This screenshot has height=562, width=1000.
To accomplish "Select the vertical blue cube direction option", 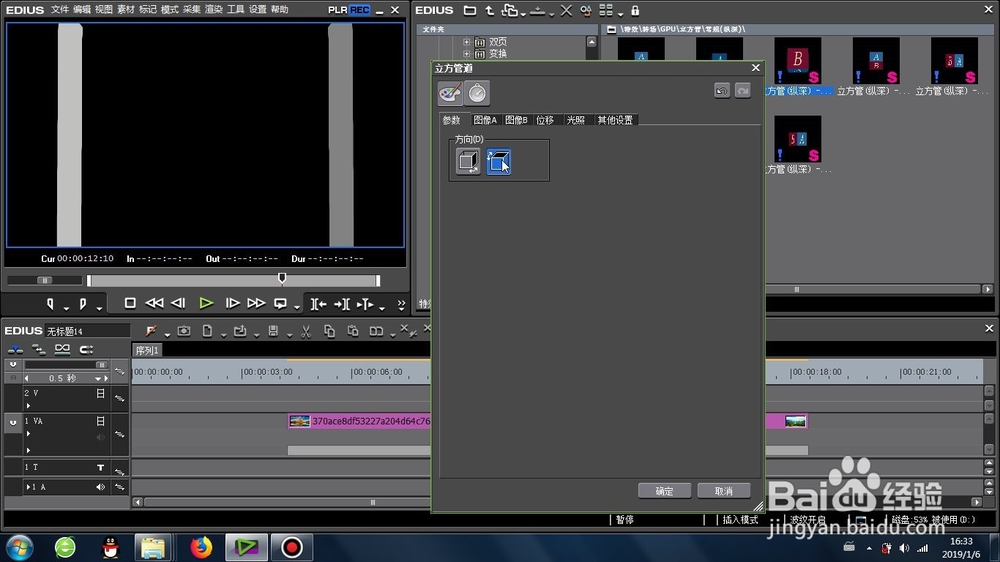I will [498, 161].
